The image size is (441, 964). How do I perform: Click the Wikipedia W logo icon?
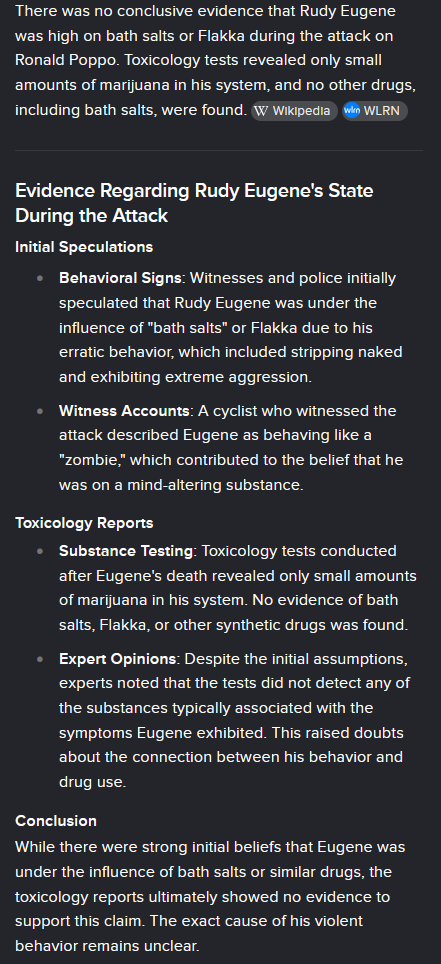[x=261, y=111]
